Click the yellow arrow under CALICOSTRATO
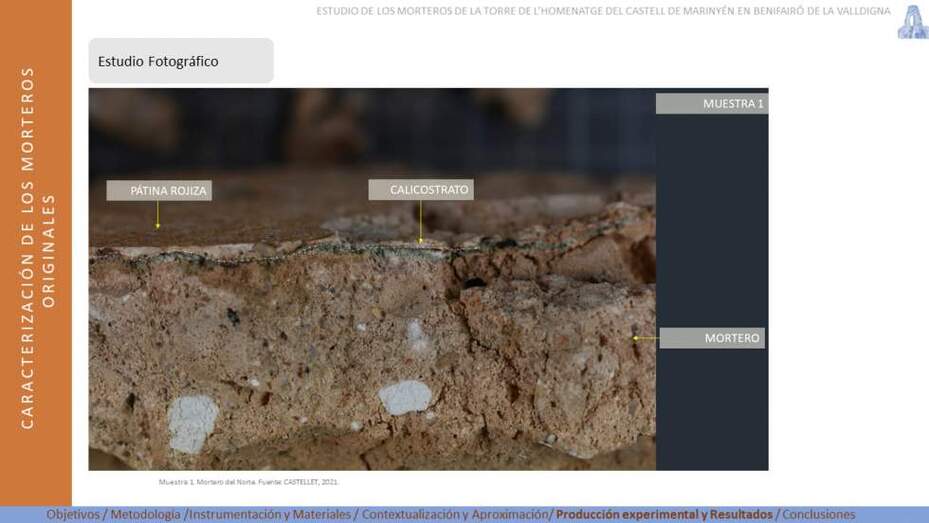Image resolution: width=929 pixels, height=523 pixels. click(421, 222)
